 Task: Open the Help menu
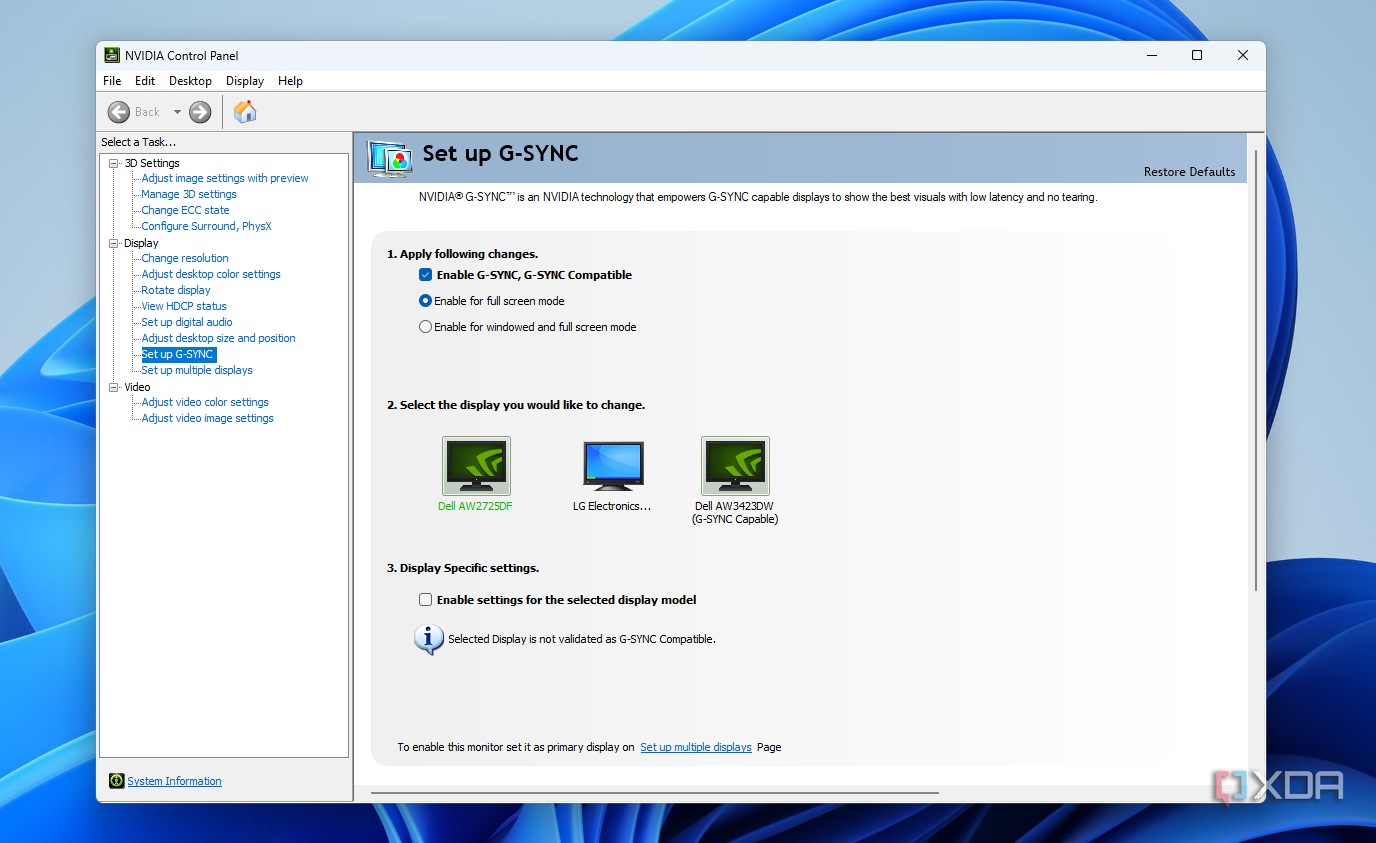(290, 81)
